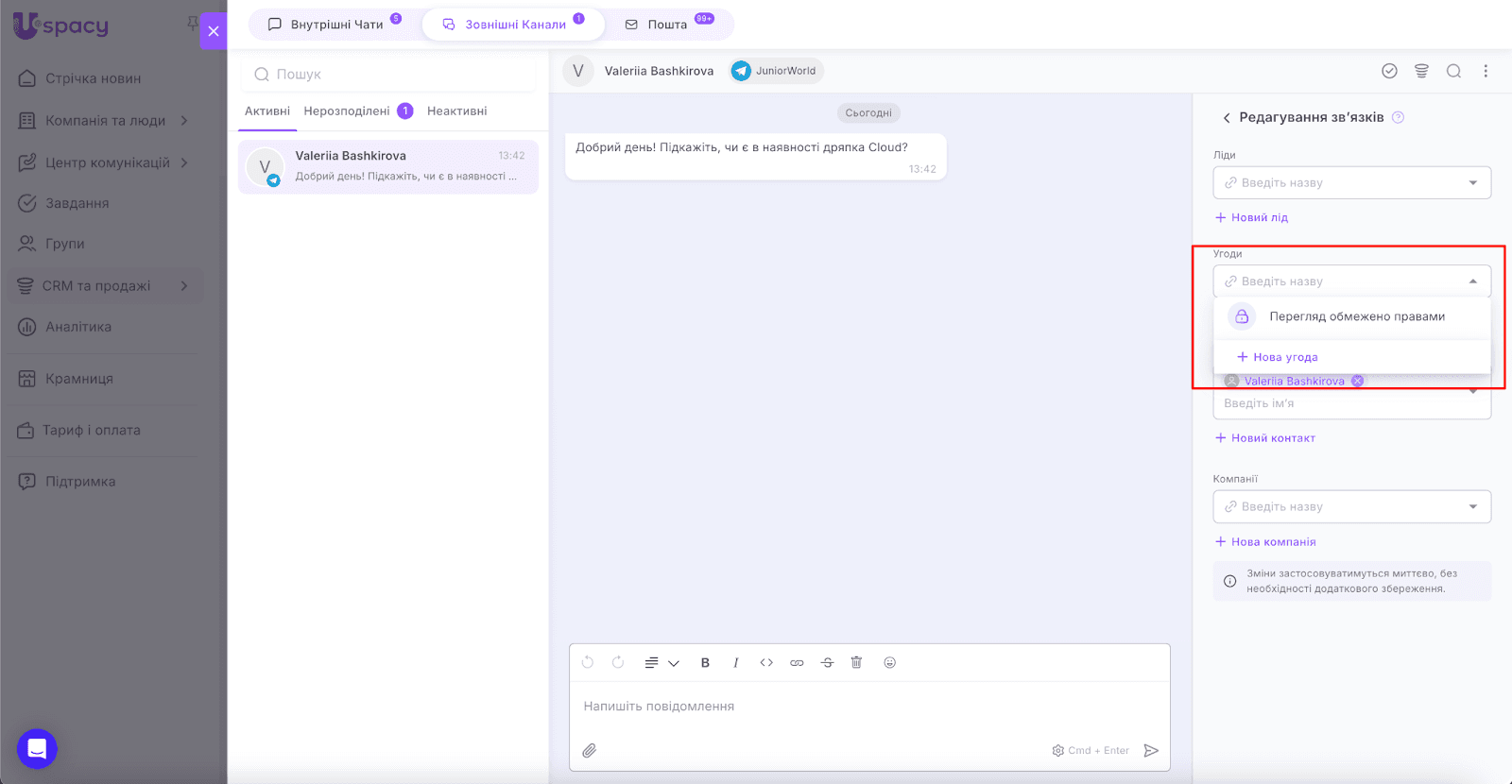The height and width of the screenshot is (784, 1512).
Task: Click the text alignment icon
Action: 651,663
